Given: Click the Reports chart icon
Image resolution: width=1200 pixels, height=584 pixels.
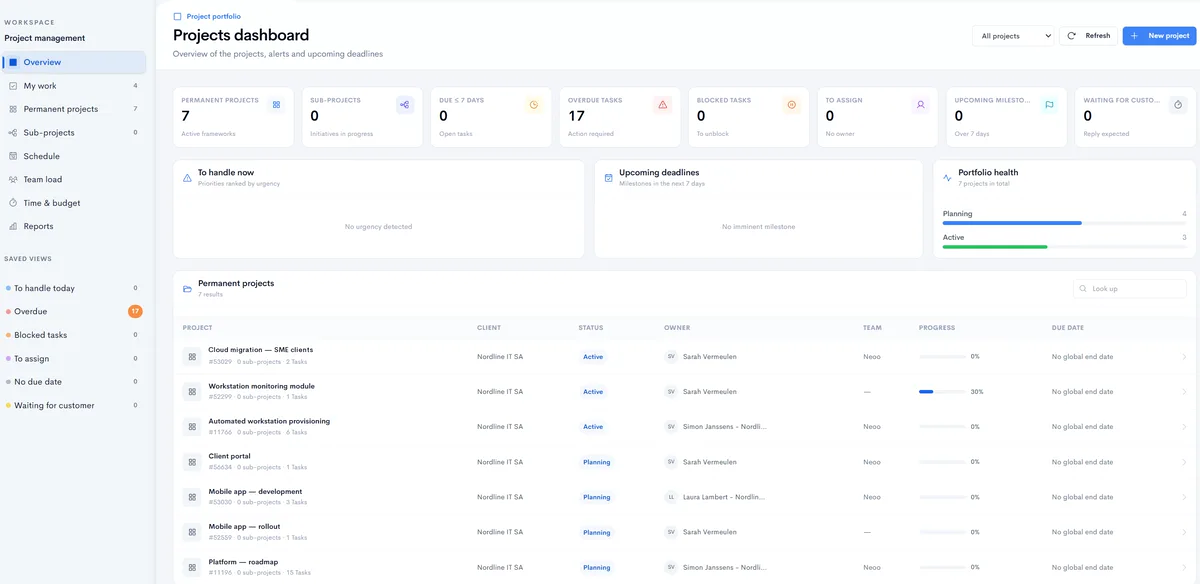Looking at the screenshot, I should (x=13, y=226).
